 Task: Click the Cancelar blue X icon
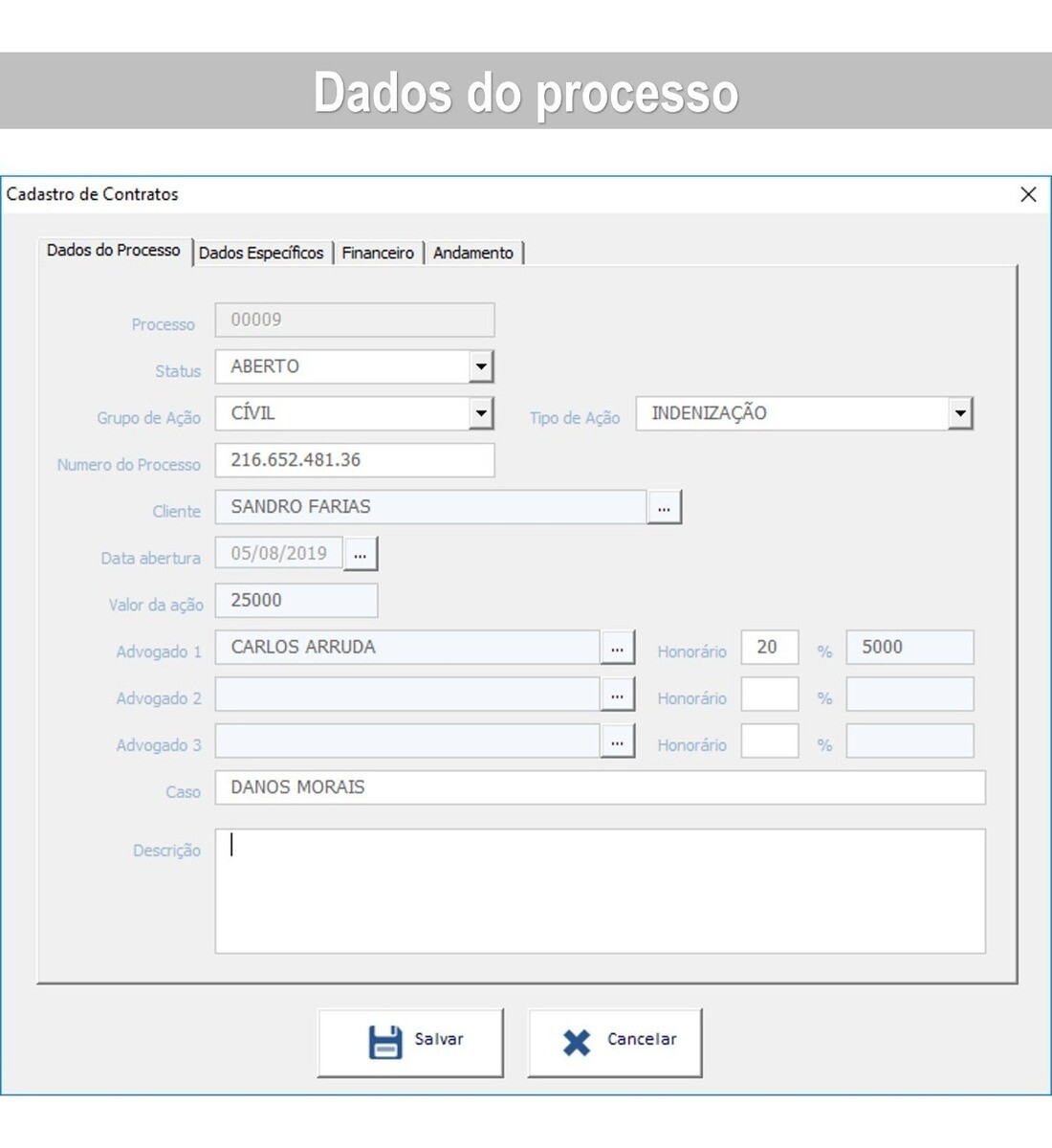[577, 1042]
